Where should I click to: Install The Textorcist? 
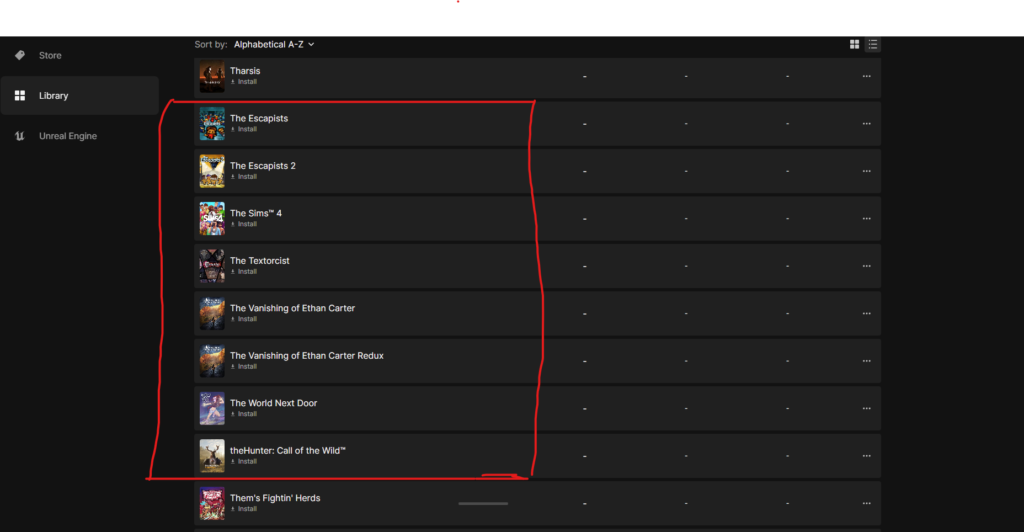tap(244, 272)
